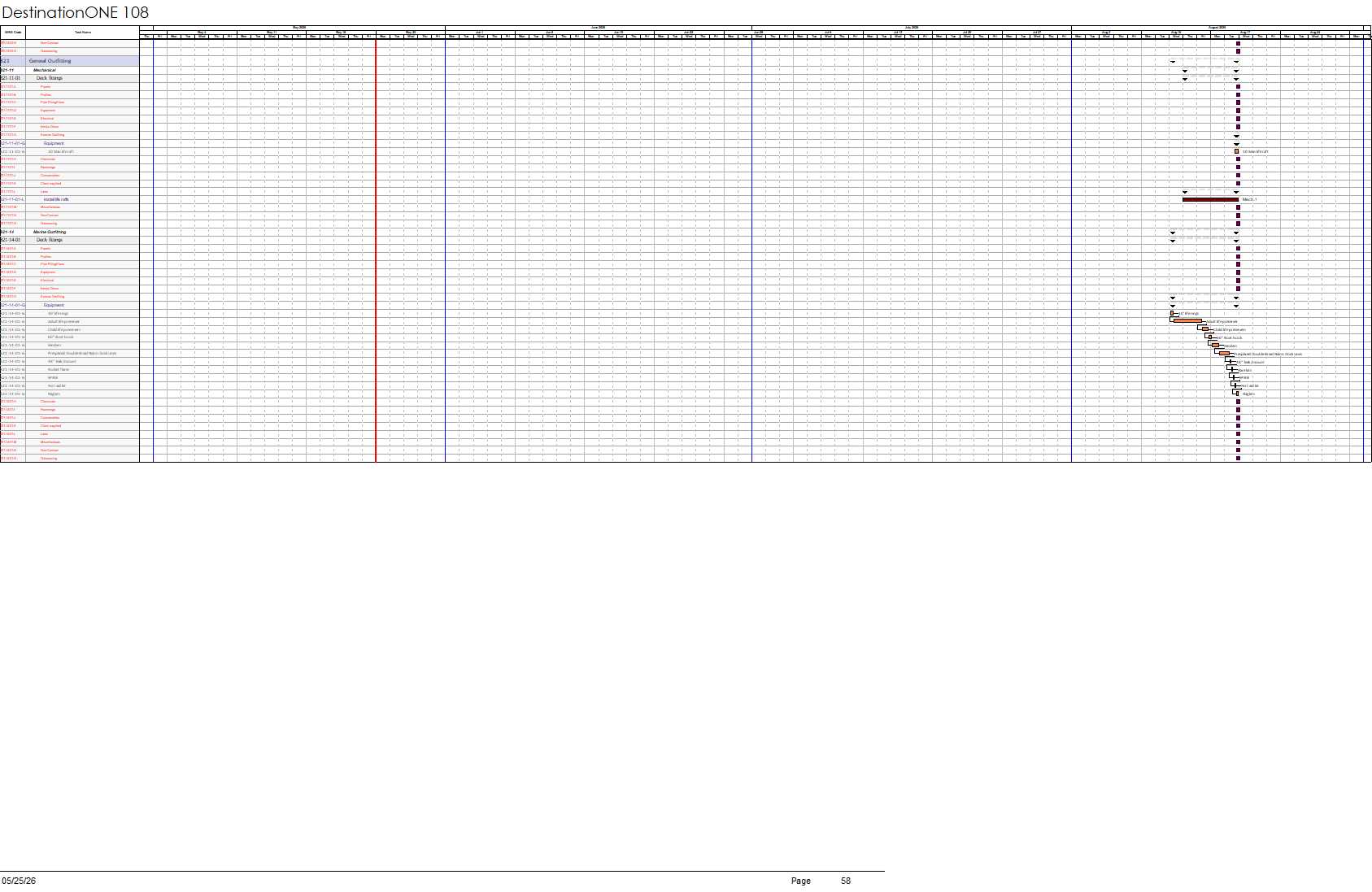Click the June 2026 month header
The height and width of the screenshot is (892, 1372).
click(599, 28)
